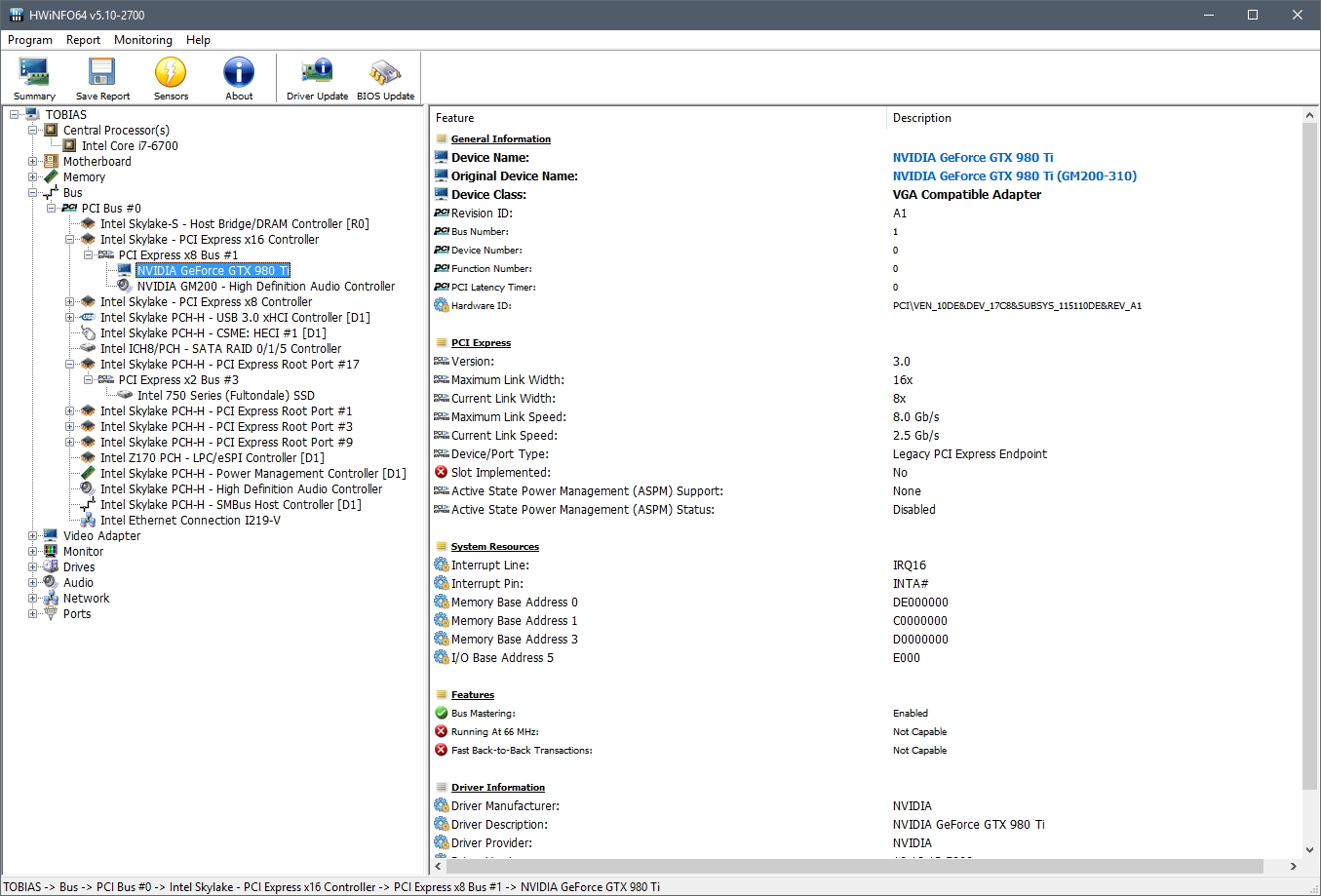Screen dimensions: 1321x896
Task: Click the Save Report floppy icon
Action: (x=102, y=78)
